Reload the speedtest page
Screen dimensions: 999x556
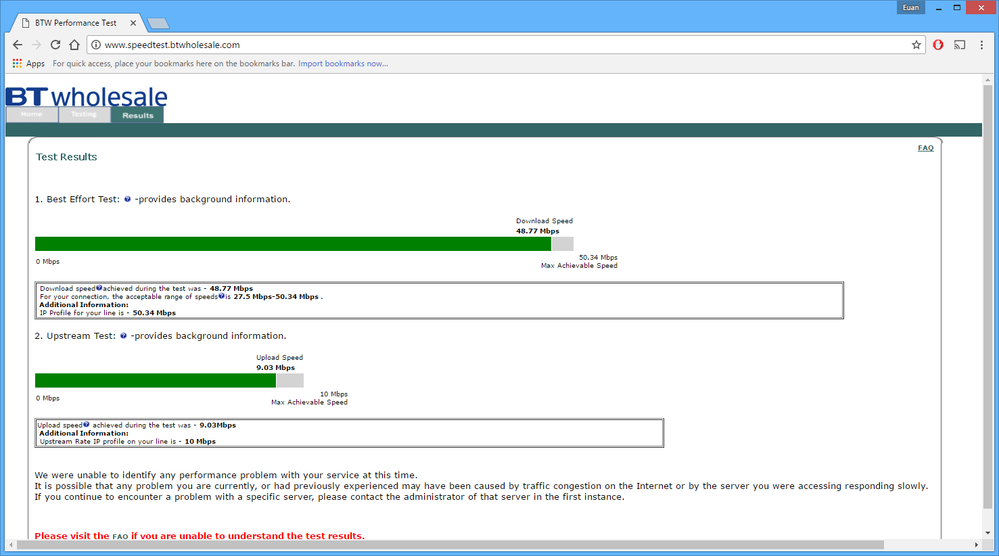[x=55, y=45]
